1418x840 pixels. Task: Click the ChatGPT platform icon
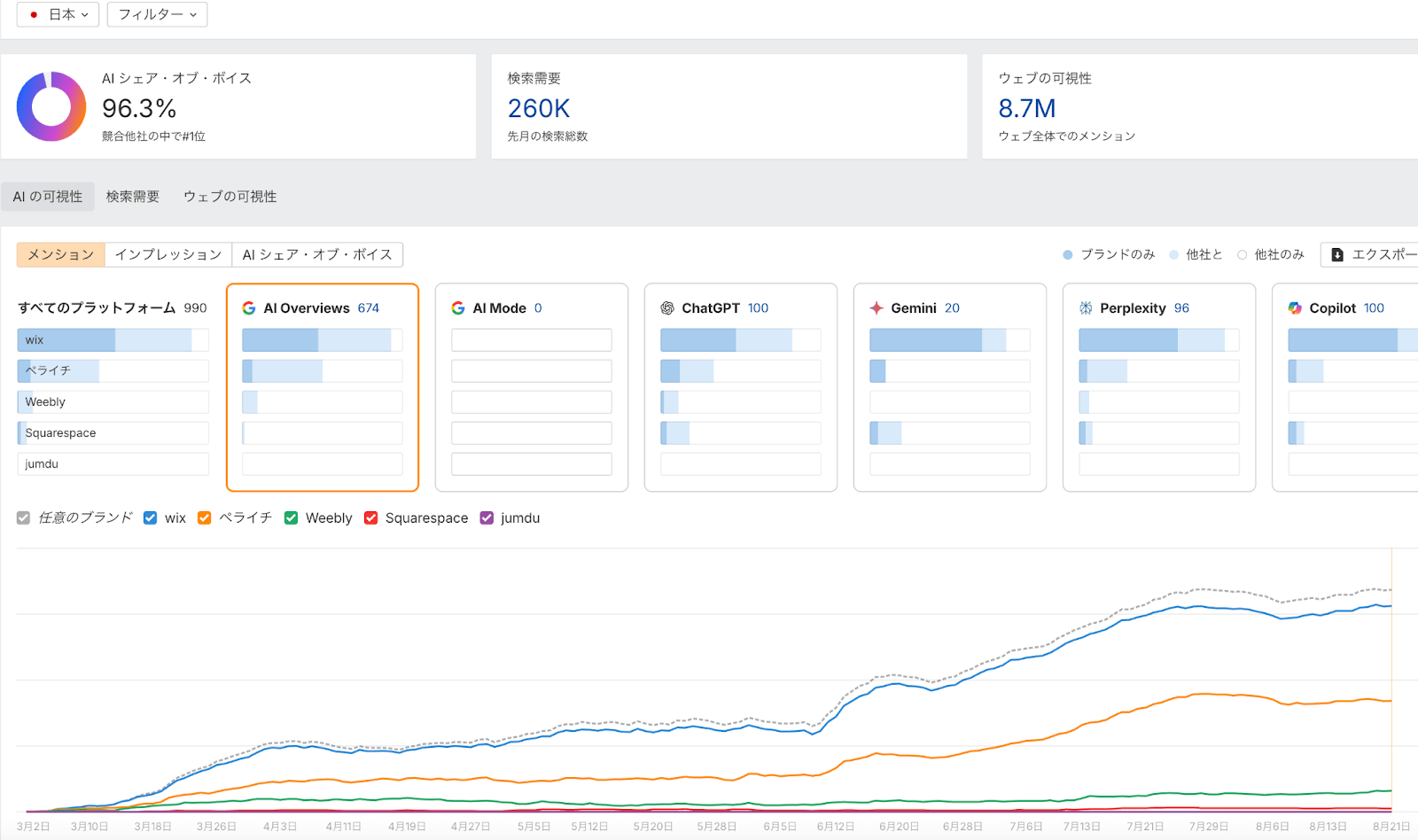[666, 307]
